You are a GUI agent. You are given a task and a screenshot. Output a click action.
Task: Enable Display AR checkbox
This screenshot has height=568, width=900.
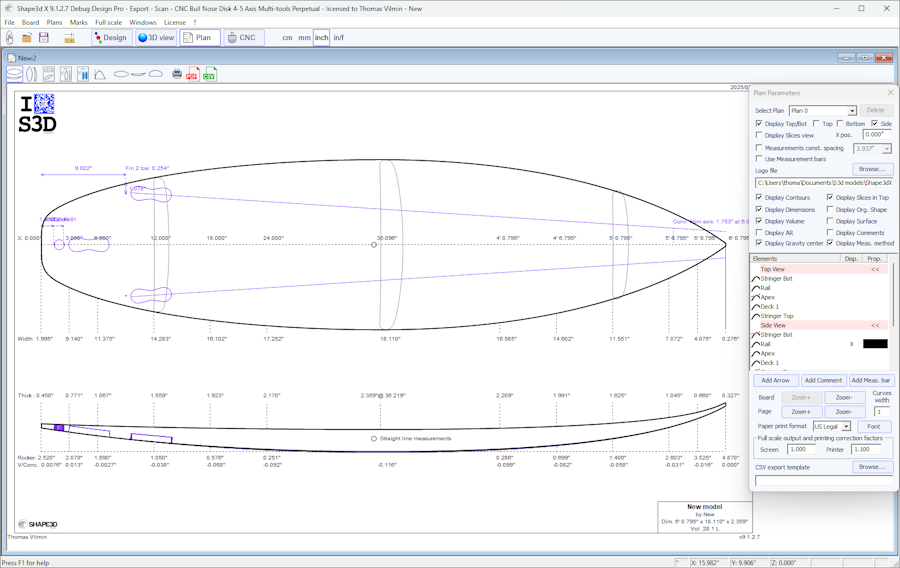pos(759,232)
